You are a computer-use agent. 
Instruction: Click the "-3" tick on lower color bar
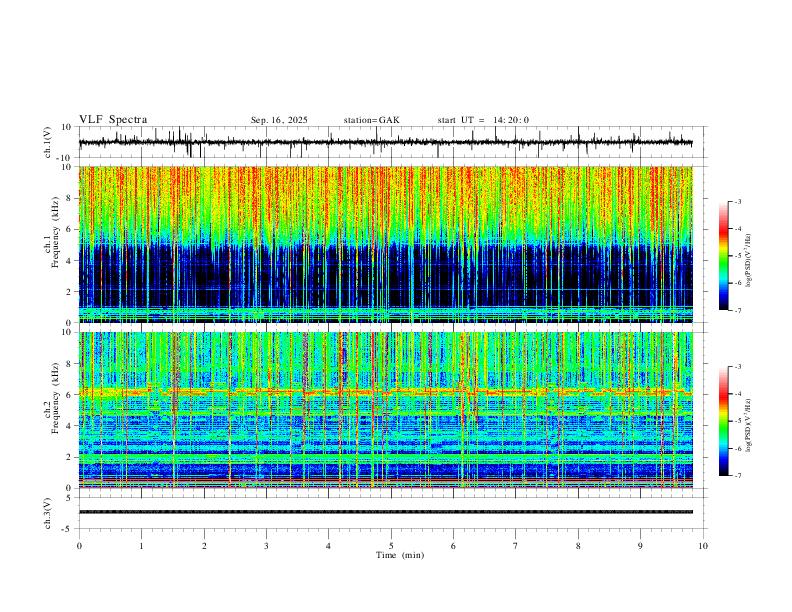click(x=737, y=367)
